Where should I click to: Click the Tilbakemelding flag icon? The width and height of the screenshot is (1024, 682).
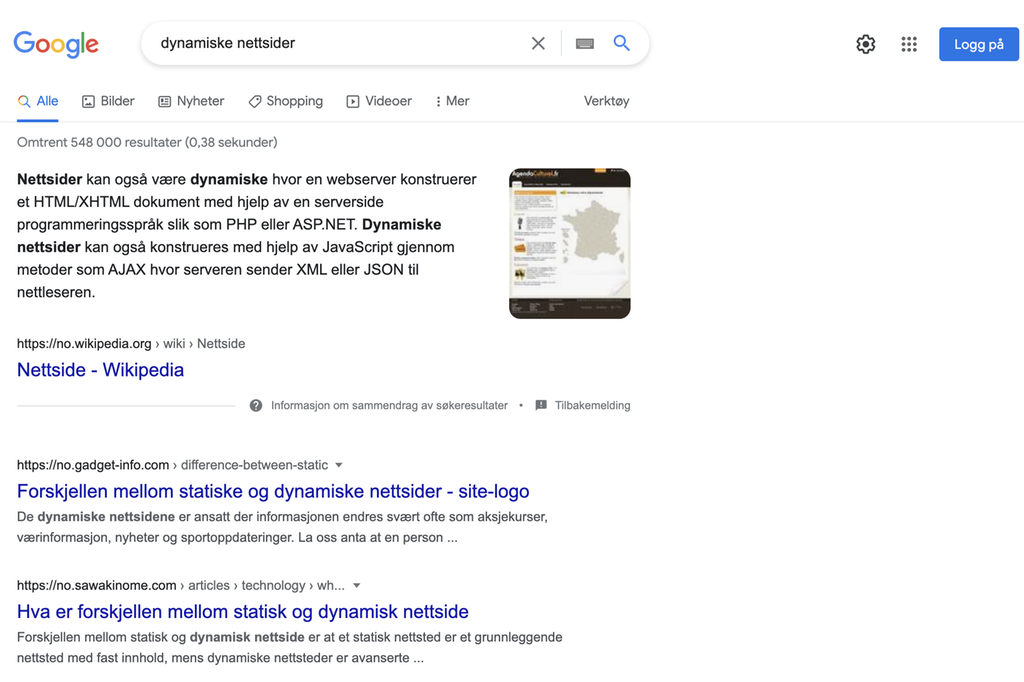(541, 405)
